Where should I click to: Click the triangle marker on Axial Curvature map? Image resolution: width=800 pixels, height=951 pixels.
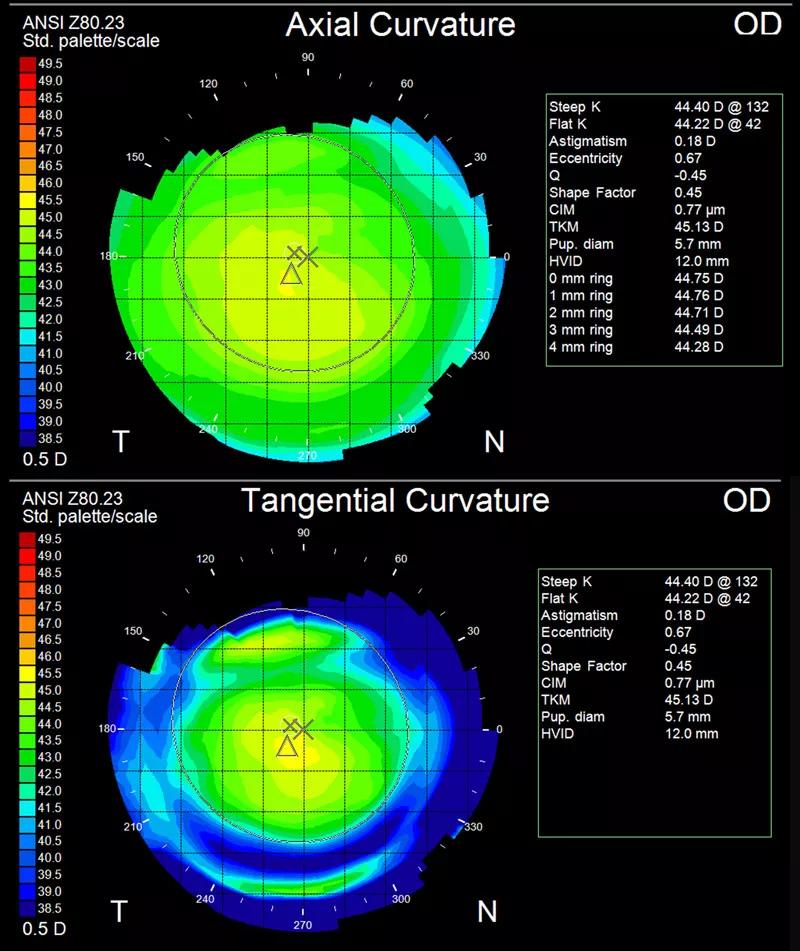(291, 275)
